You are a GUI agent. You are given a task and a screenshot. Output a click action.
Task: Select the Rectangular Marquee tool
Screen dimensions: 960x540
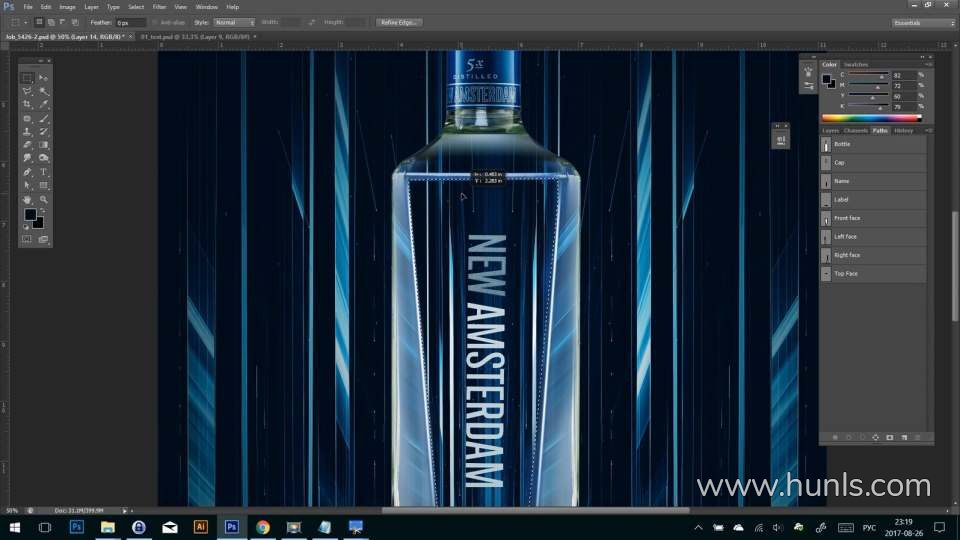(x=27, y=78)
